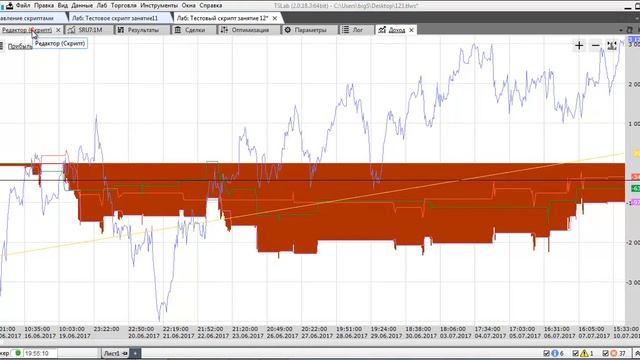Select the Лист1 sheet tab

(115, 353)
